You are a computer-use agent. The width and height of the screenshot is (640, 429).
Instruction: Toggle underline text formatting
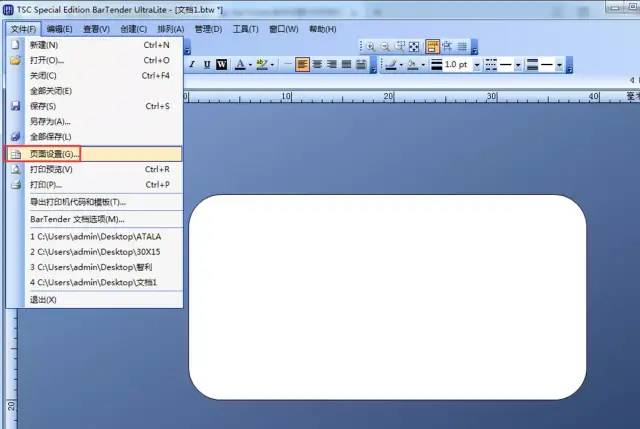click(x=207, y=64)
